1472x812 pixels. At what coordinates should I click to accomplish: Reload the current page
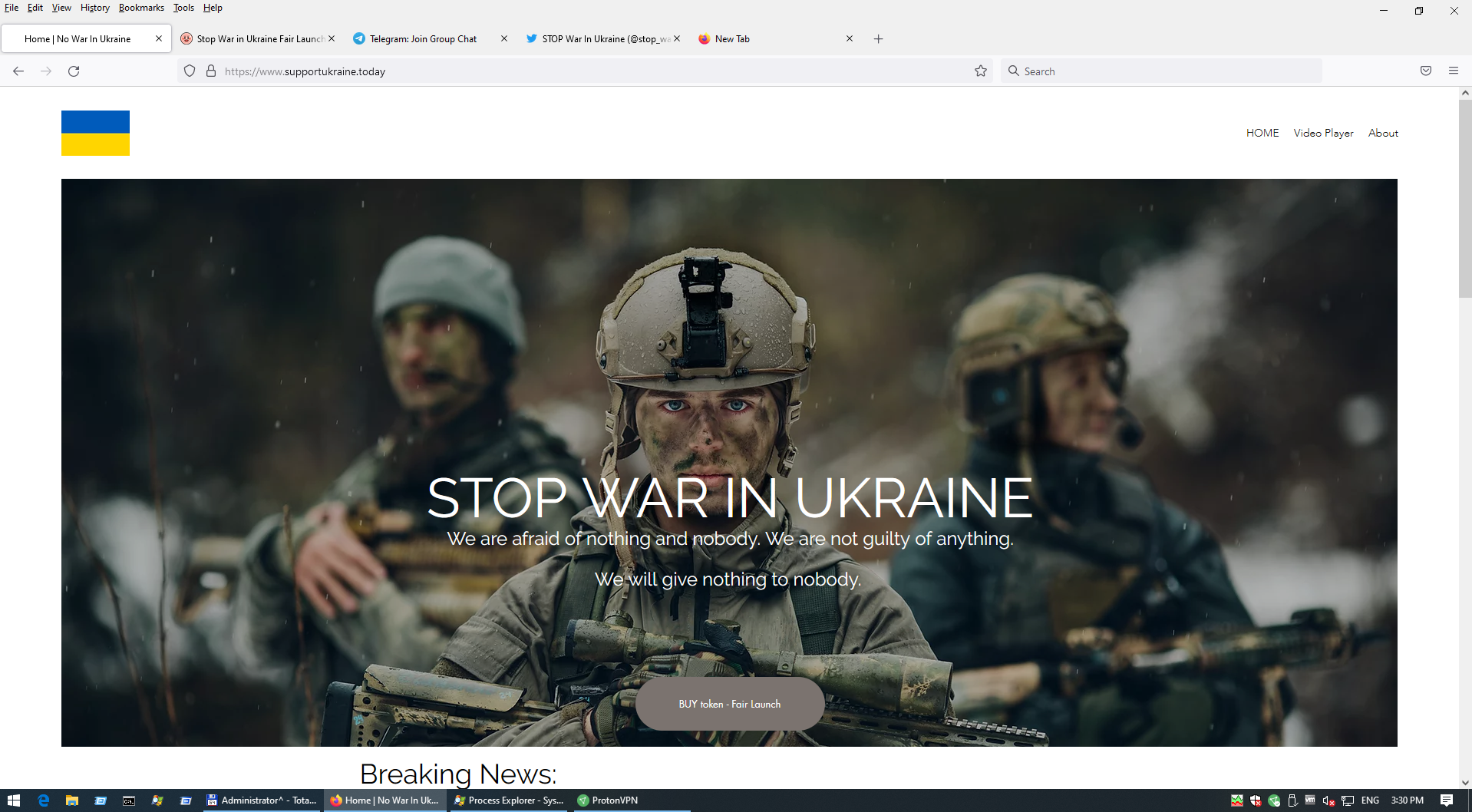point(74,71)
